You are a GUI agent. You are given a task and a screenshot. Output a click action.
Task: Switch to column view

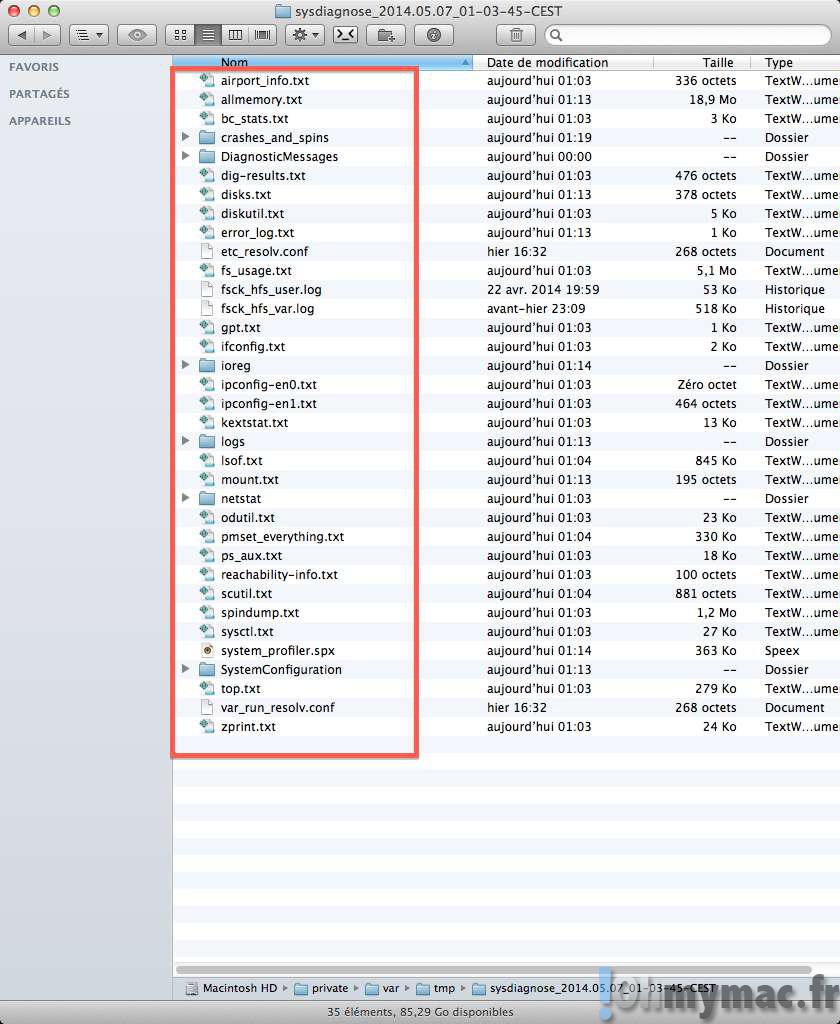(235, 35)
